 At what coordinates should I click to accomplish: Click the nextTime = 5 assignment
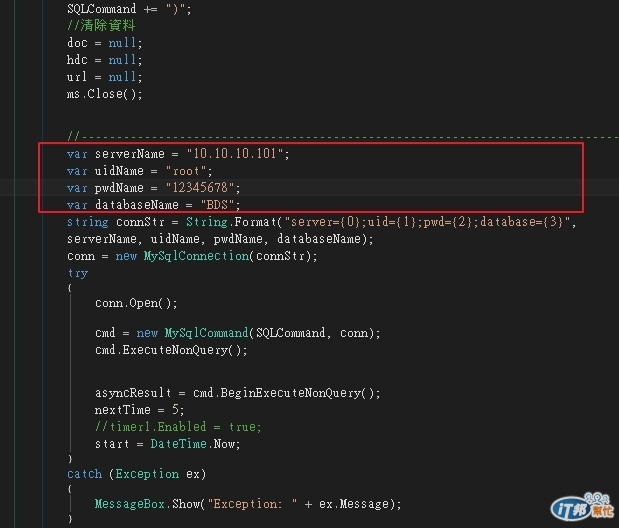click(139, 410)
